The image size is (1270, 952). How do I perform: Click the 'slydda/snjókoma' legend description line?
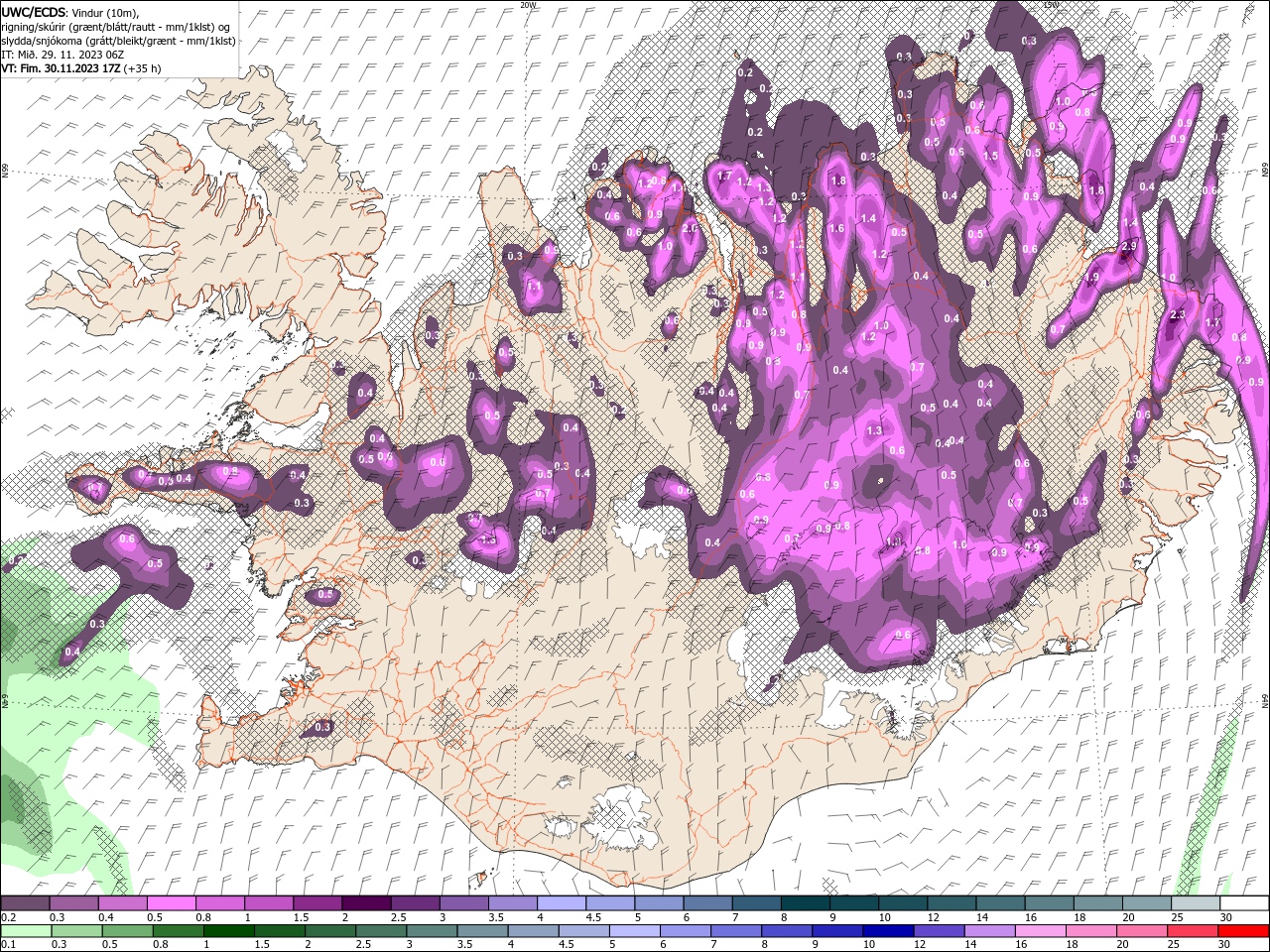pyautogui.click(x=118, y=41)
